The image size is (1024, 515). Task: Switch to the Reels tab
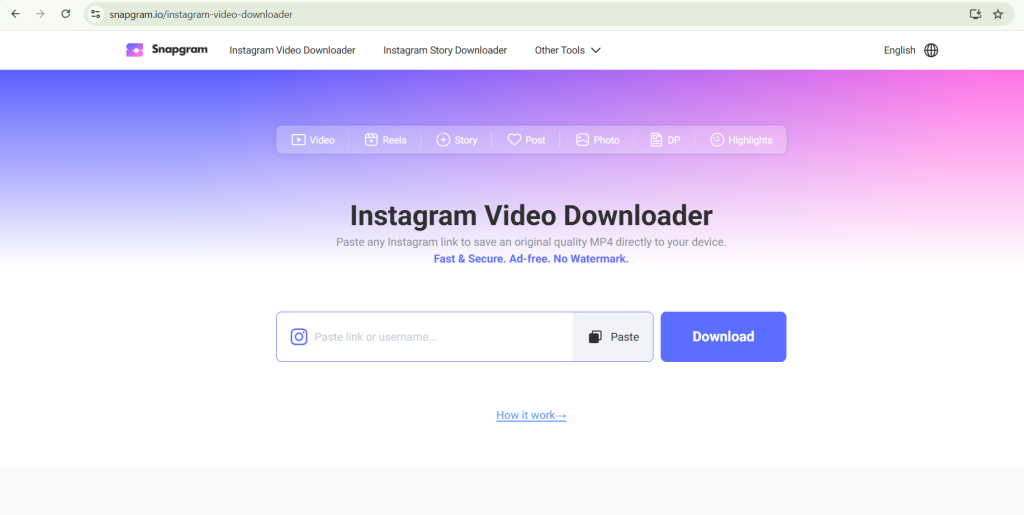click(385, 140)
